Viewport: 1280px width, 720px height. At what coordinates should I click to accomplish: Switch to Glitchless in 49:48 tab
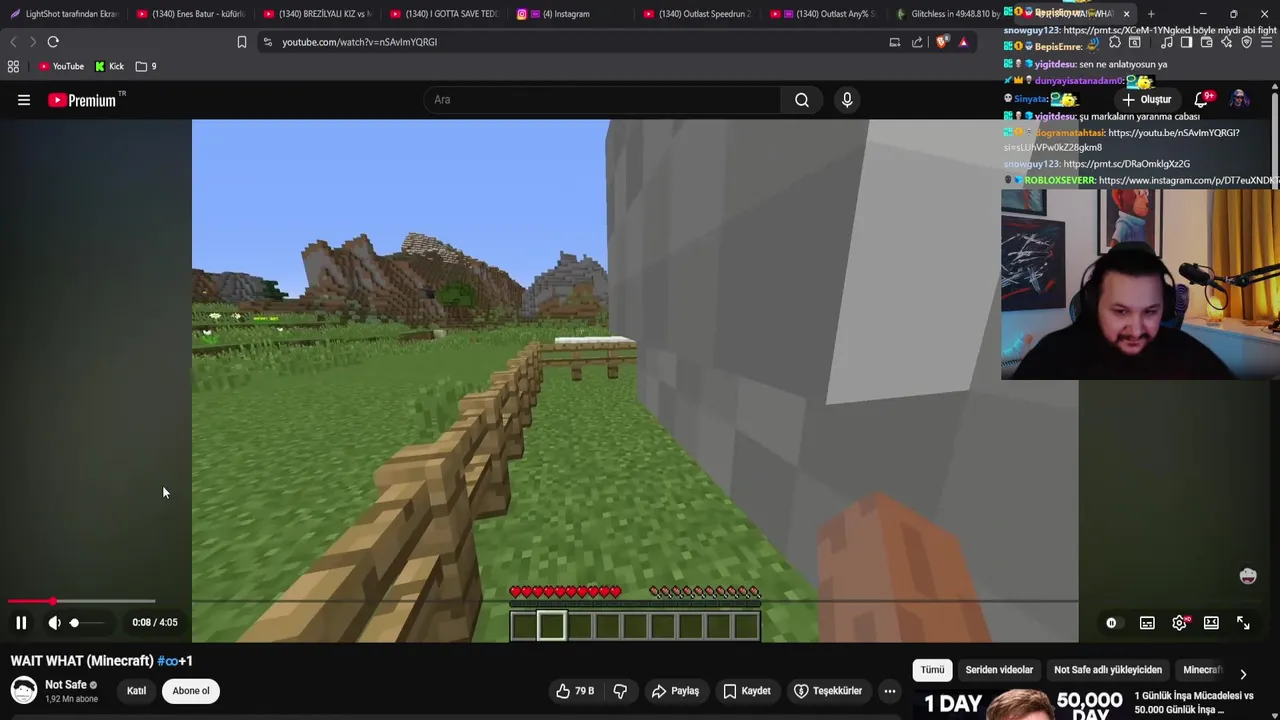948,14
